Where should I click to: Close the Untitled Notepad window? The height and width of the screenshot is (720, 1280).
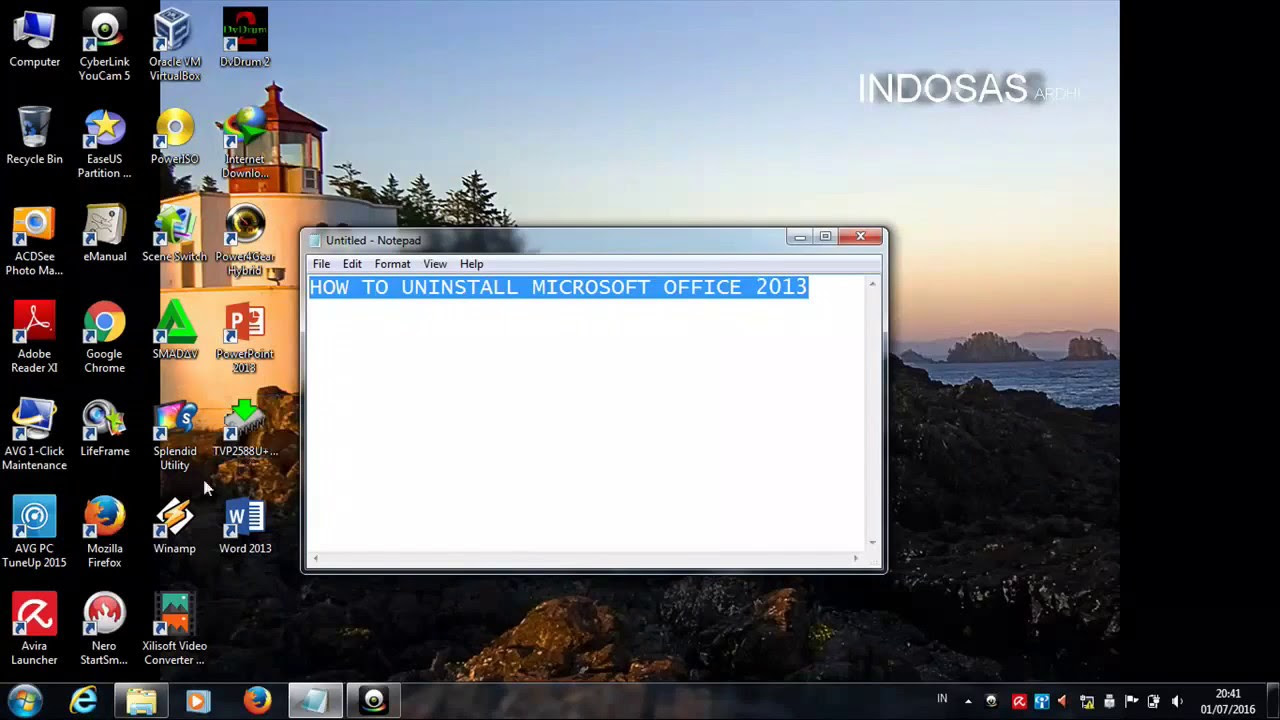(x=861, y=237)
